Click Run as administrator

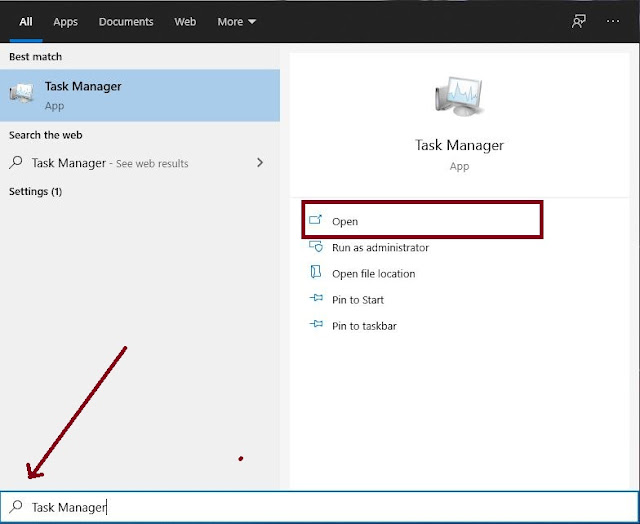click(x=380, y=248)
